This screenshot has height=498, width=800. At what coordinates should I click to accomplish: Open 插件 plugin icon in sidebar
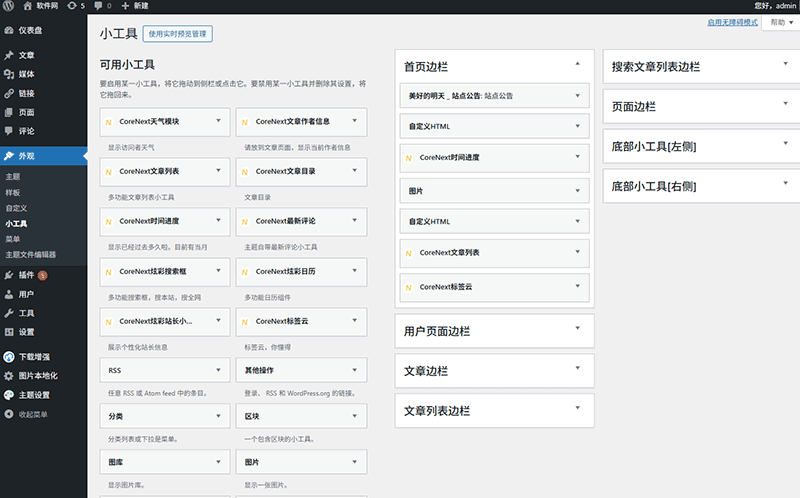pyautogui.click(x=9, y=275)
